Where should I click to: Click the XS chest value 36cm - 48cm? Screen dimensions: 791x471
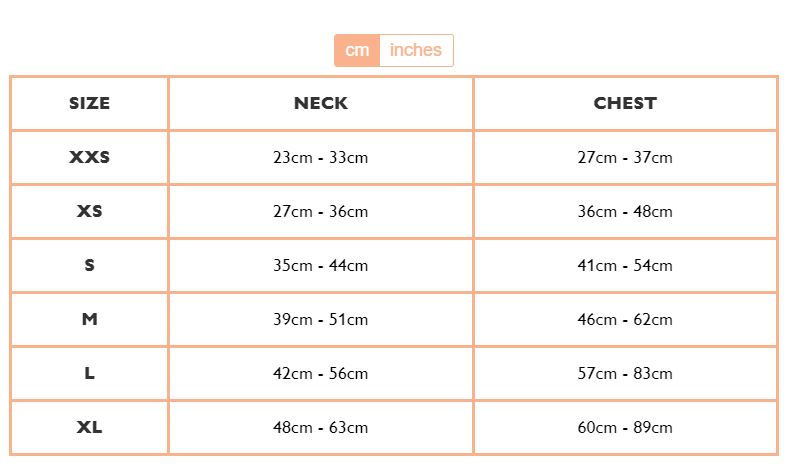(625, 212)
